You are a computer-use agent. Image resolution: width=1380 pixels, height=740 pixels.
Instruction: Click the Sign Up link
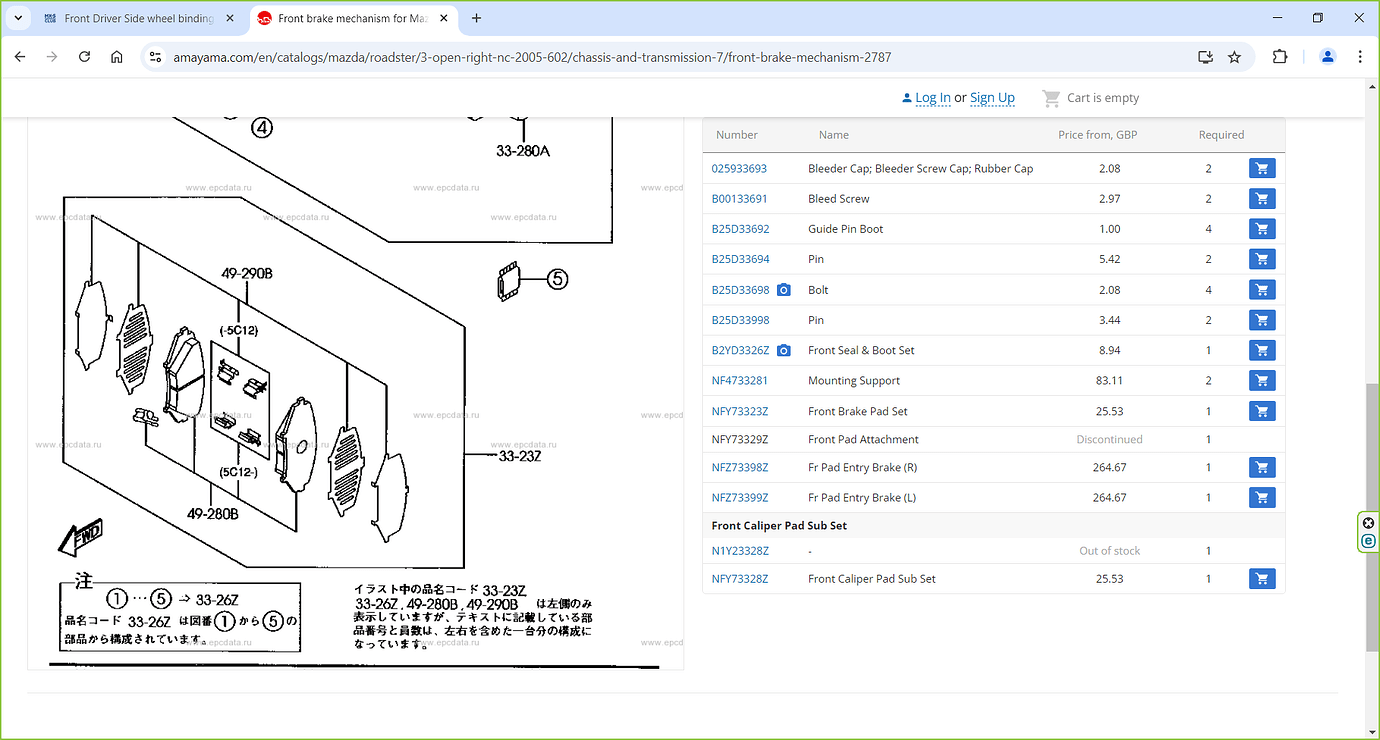(992, 98)
